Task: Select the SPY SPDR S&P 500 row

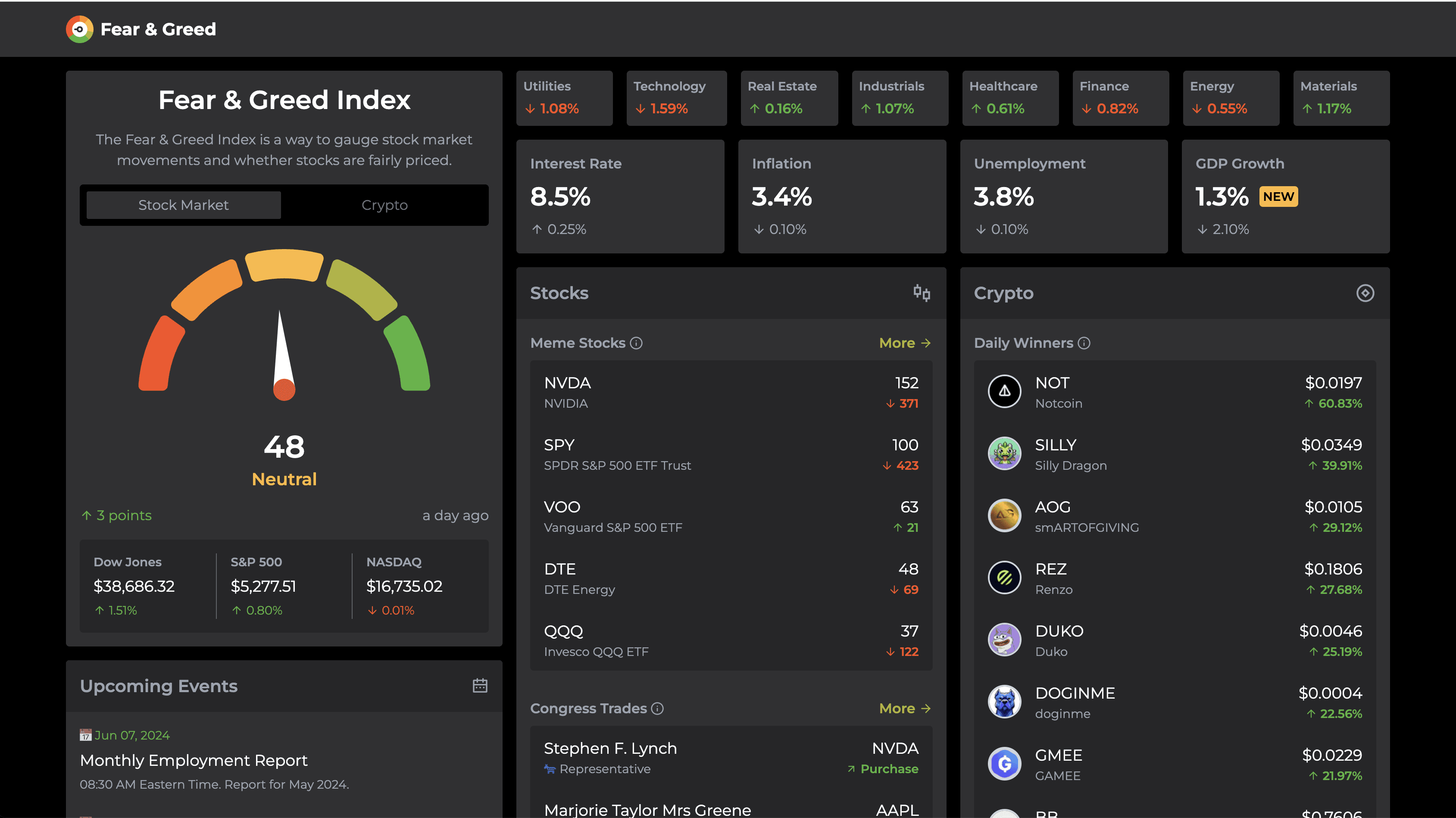Action: pyautogui.click(x=731, y=455)
